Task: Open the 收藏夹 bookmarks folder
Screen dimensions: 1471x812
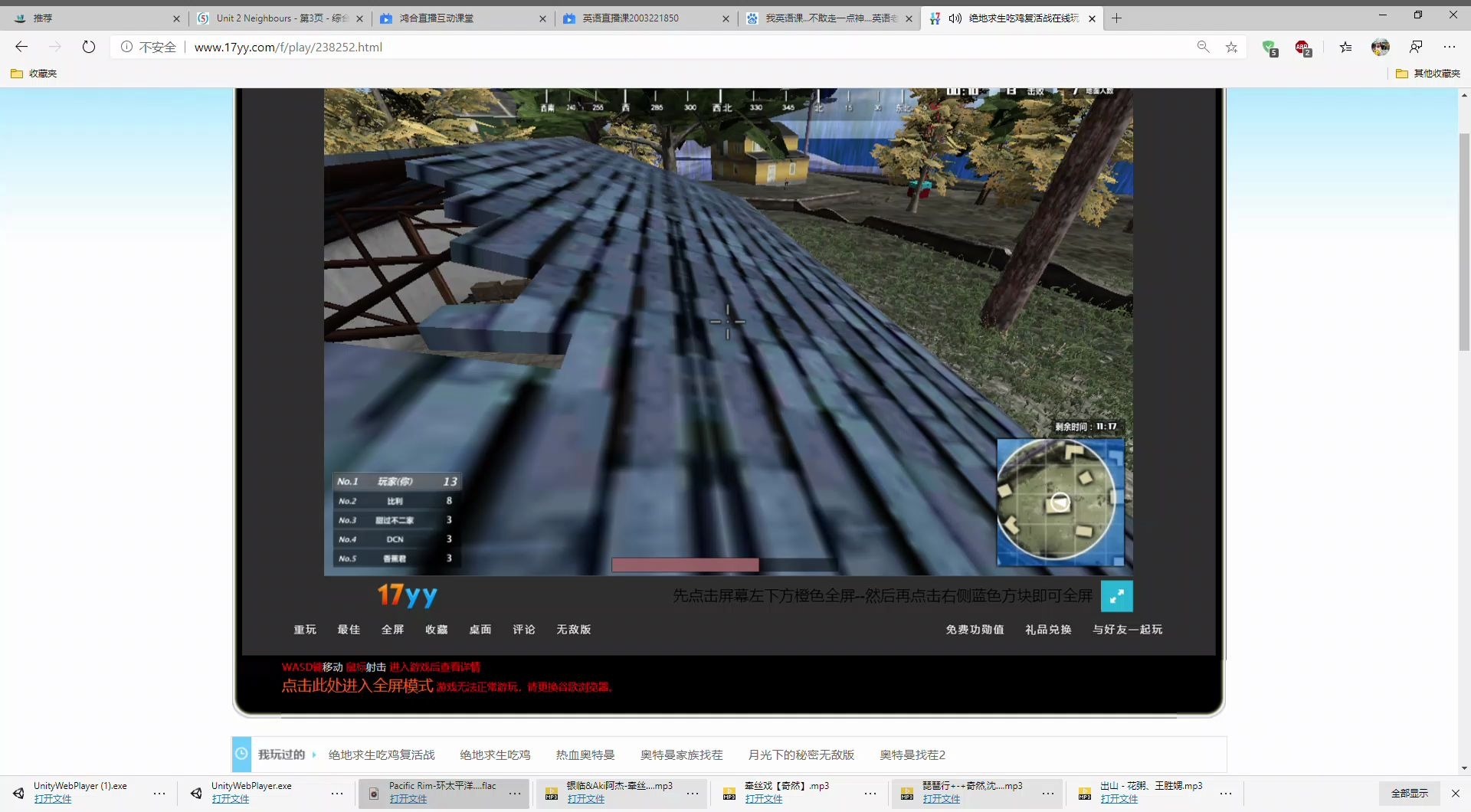Action: pos(34,74)
